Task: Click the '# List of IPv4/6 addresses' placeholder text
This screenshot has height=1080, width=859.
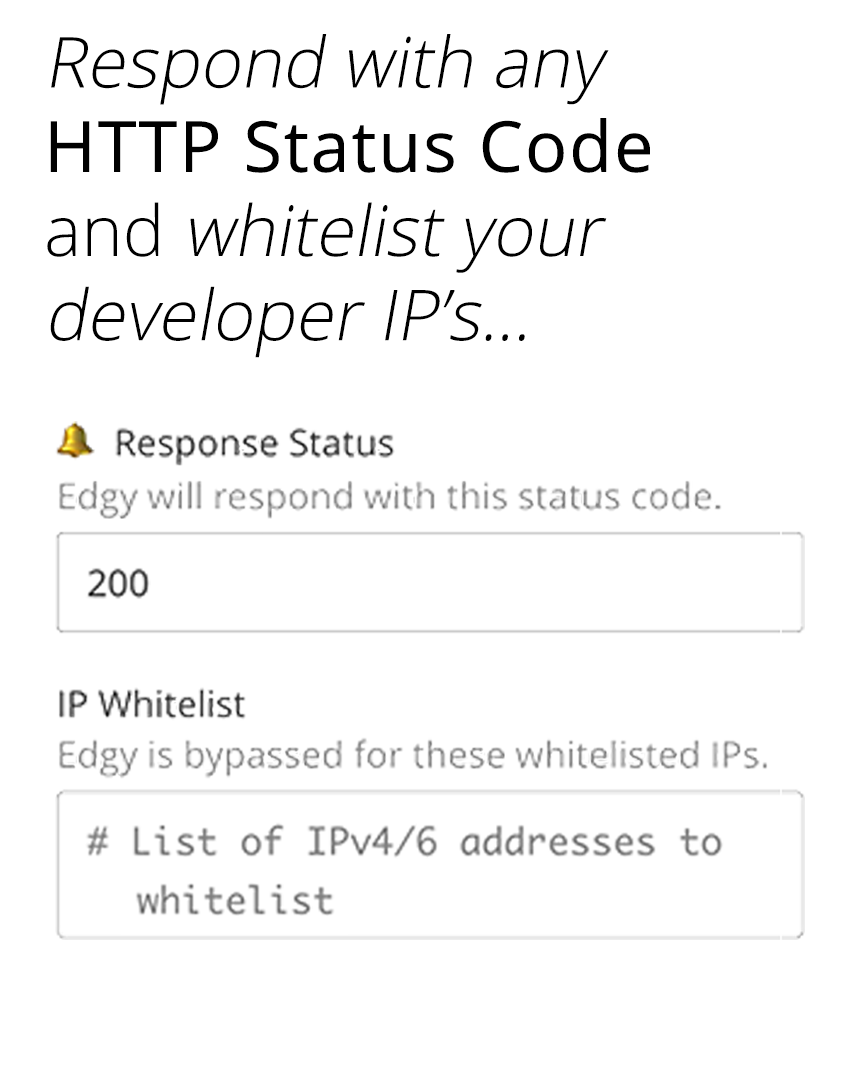Action: point(404,842)
